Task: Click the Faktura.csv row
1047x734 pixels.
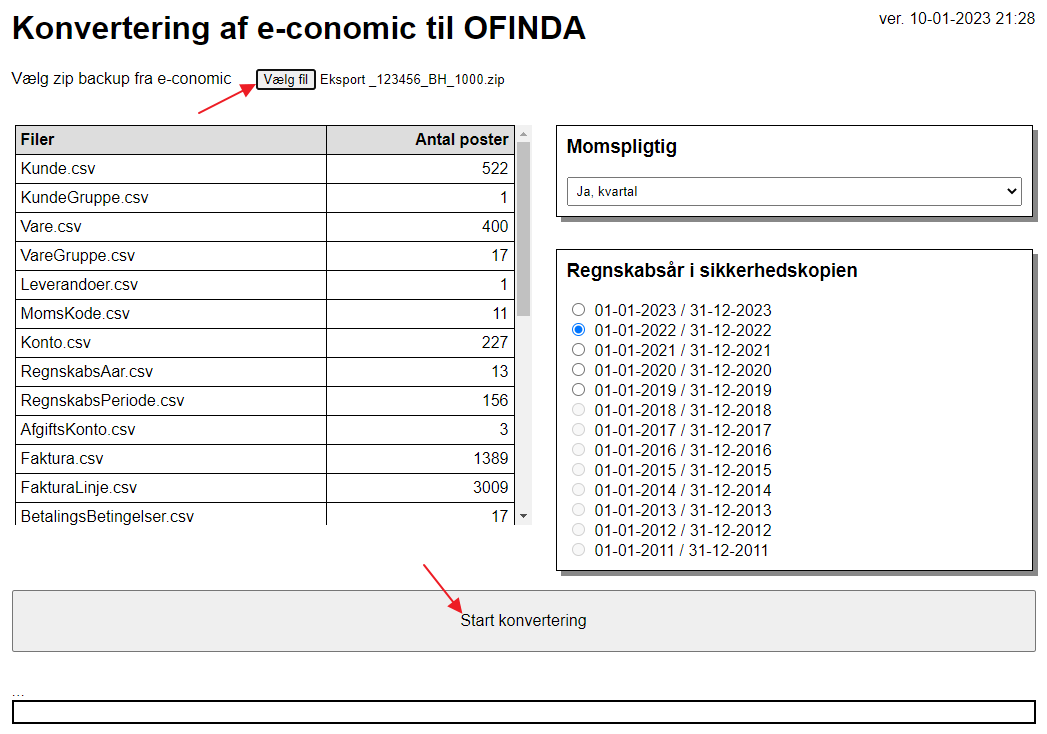Action: tap(264, 459)
